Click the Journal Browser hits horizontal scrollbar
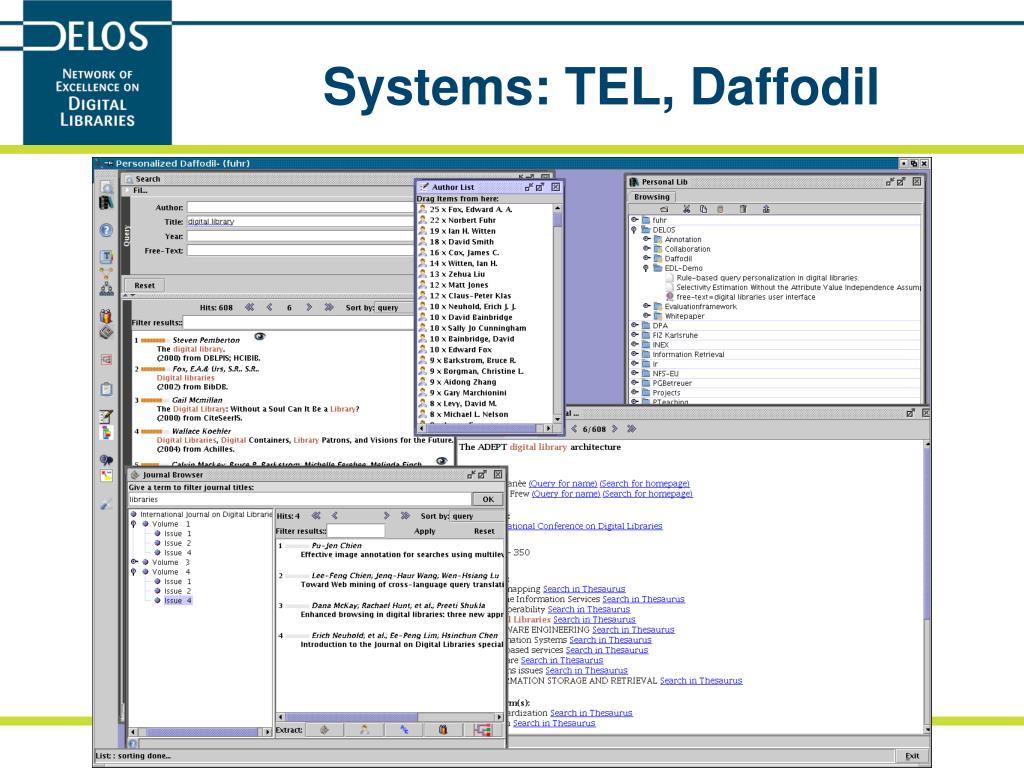 click(390, 716)
